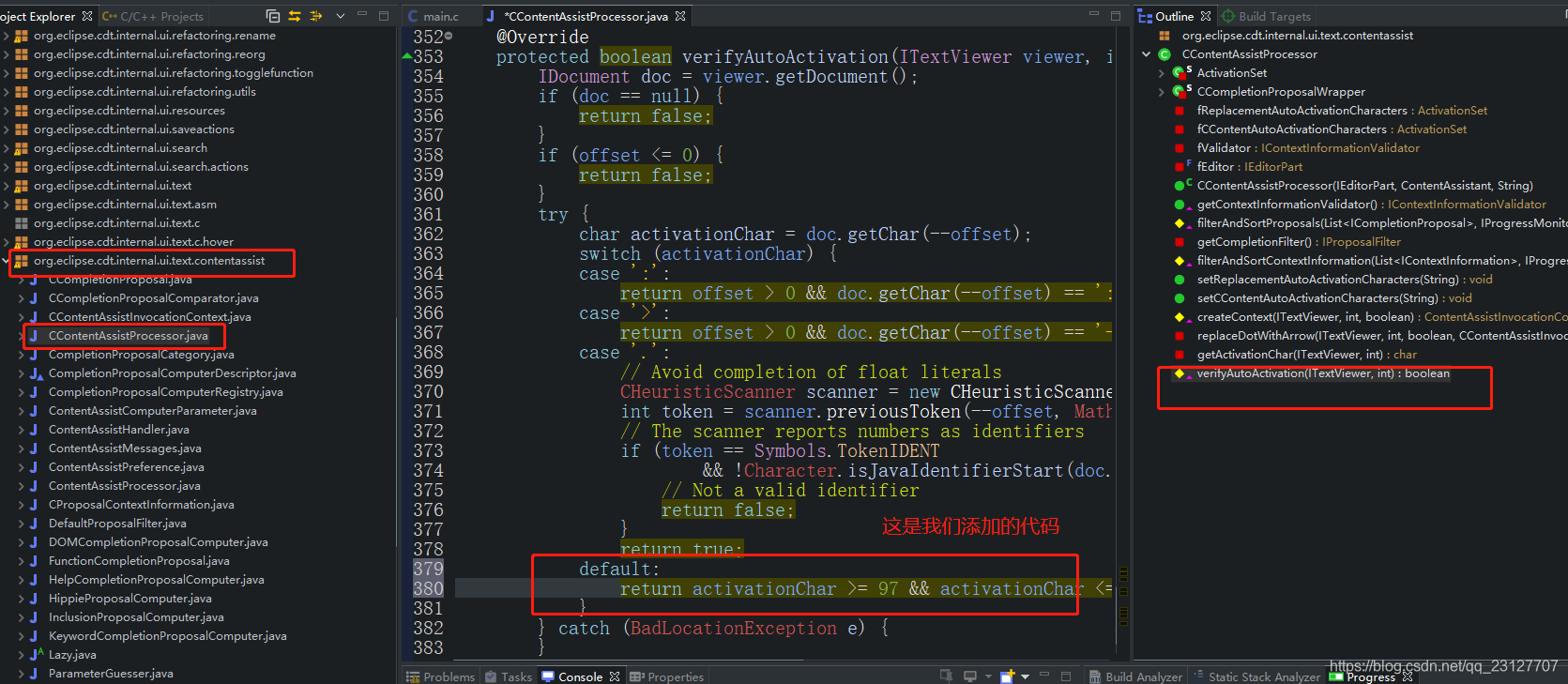Click constructor icon of CContentAssistProcessor(IEditorPart...)

pos(1181,186)
